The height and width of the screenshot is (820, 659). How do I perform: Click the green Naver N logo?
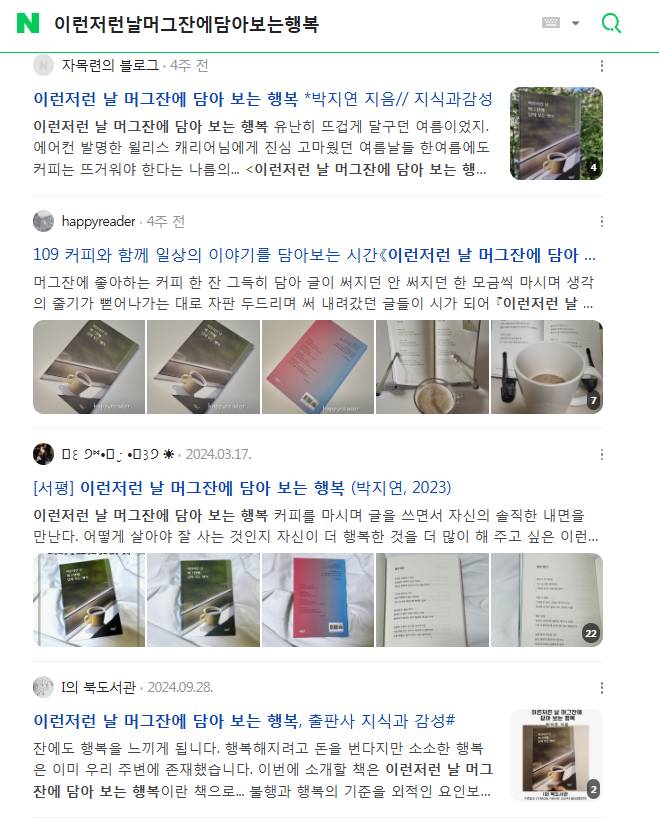[28, 24]
